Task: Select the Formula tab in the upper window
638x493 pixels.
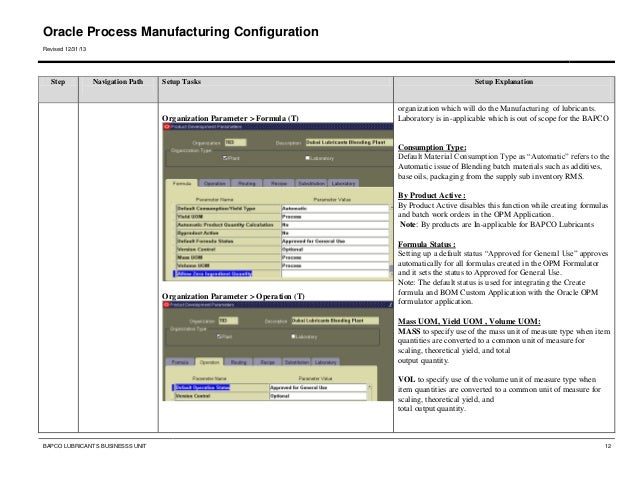Action: [x=182, y=183]
